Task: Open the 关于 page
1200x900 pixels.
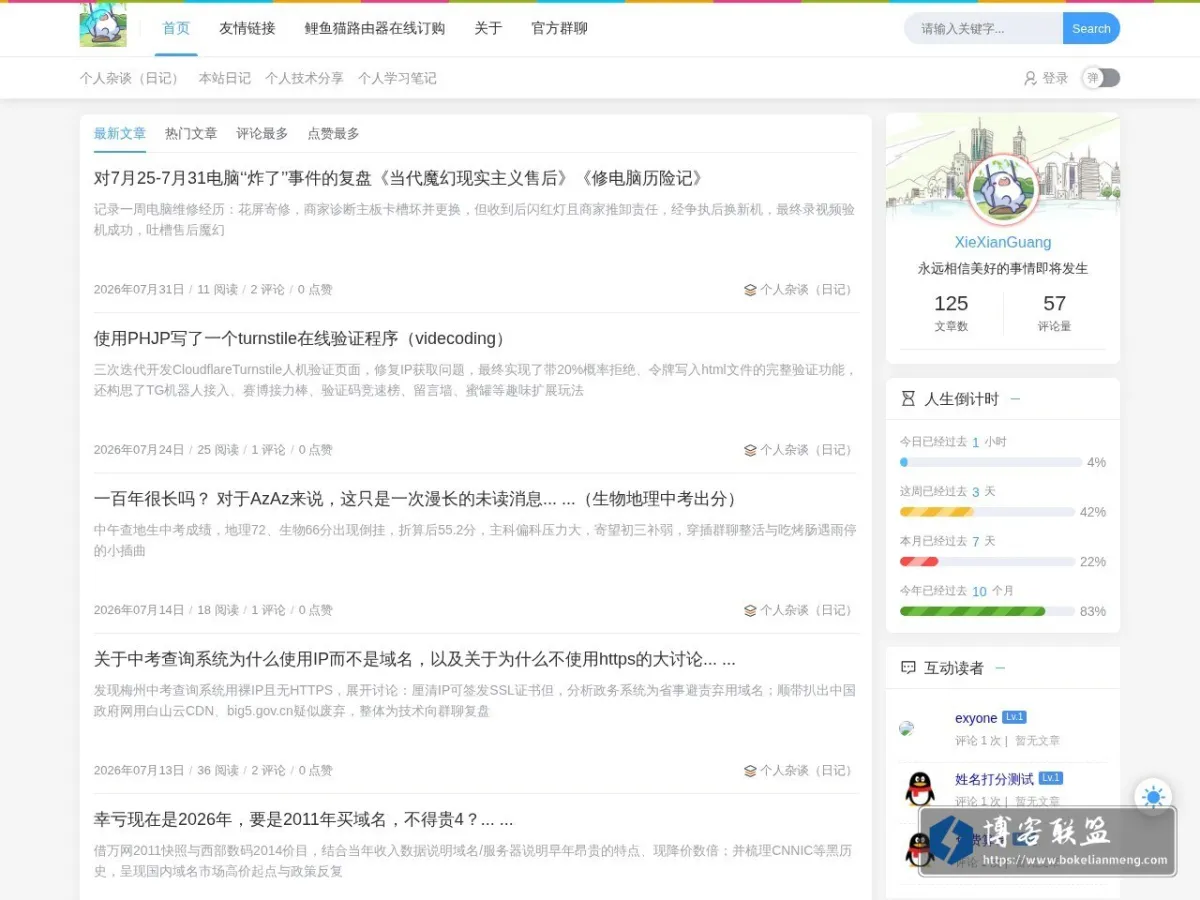Action: coord(488,28)
